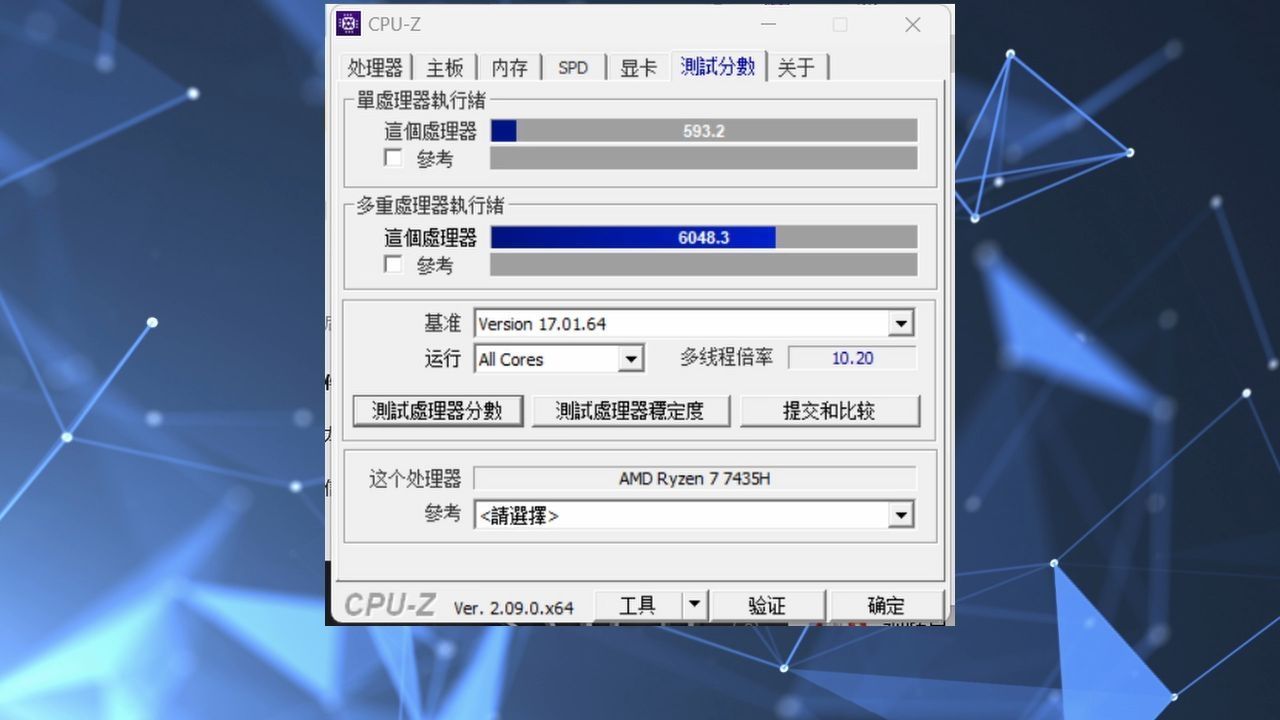This screenshot has width=1280, height=720.
Task: Click the multi-thread 6048.3 score bar
Action: [x=703, y=238]
